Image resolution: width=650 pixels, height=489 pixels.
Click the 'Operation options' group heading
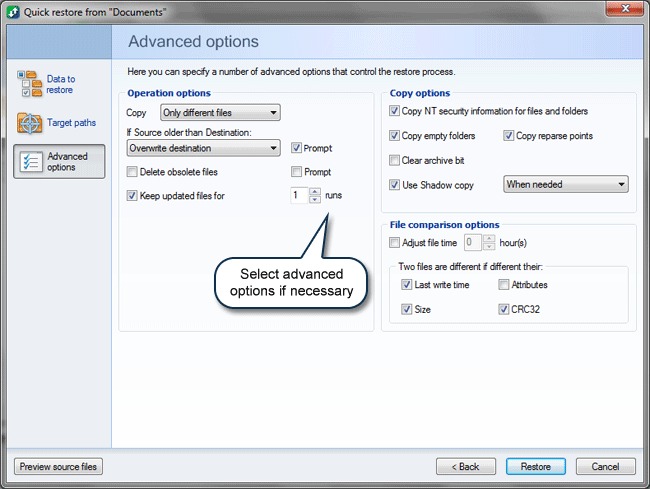tap(169, 93)
